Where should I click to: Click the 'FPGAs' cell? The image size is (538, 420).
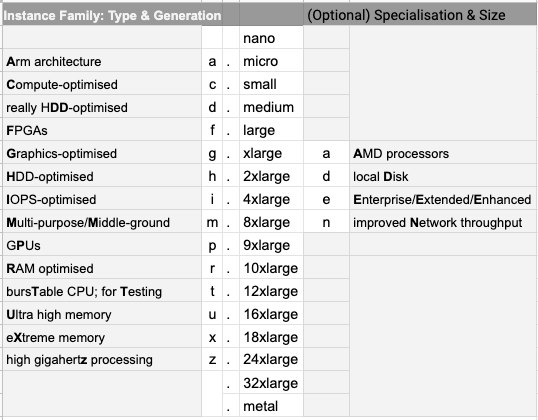coord(102,130)
